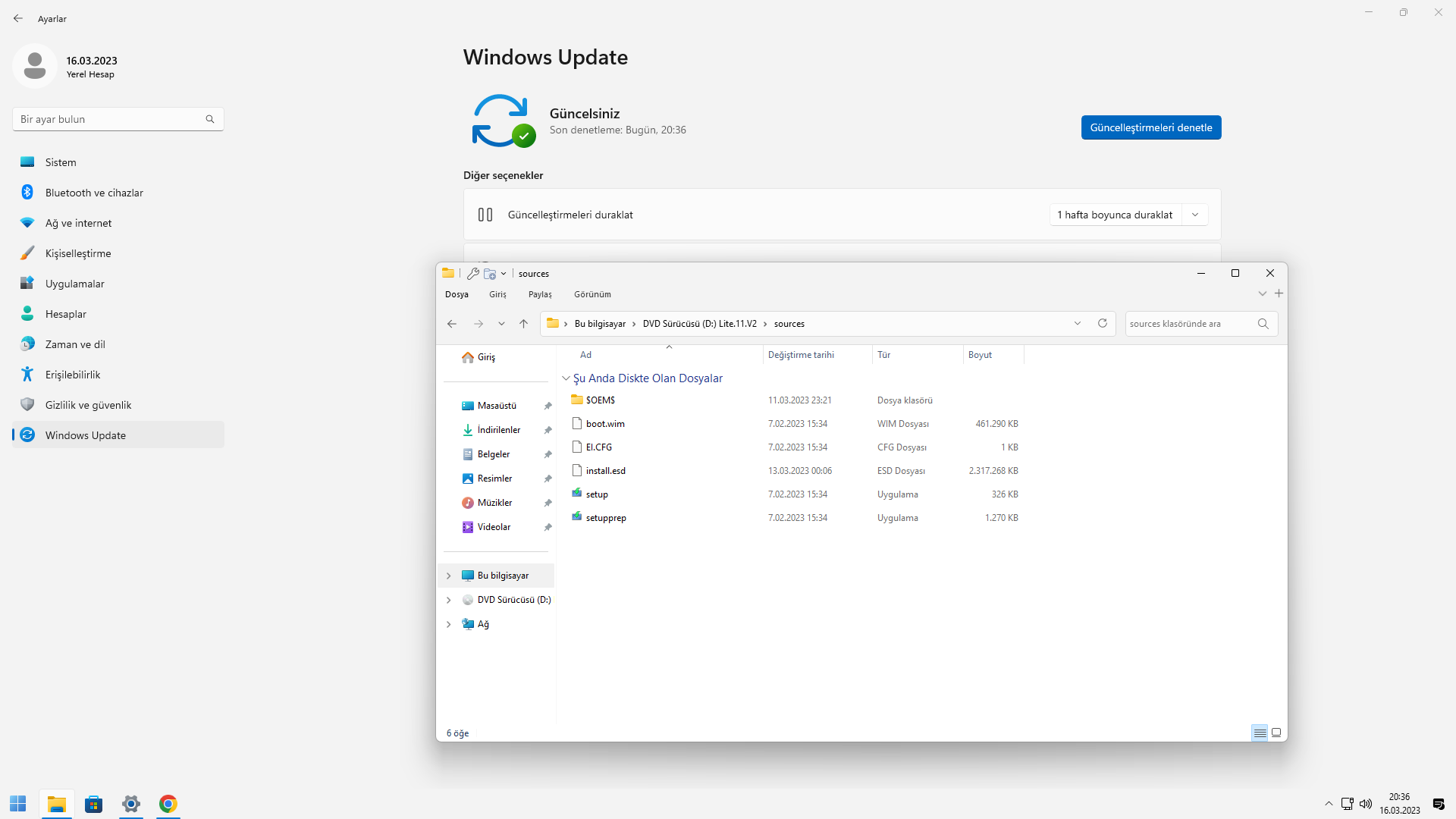This screenshot has width=1456, height=819.
Task: Click Bu bilgisayar in the address bar
Action: [600, 324]
